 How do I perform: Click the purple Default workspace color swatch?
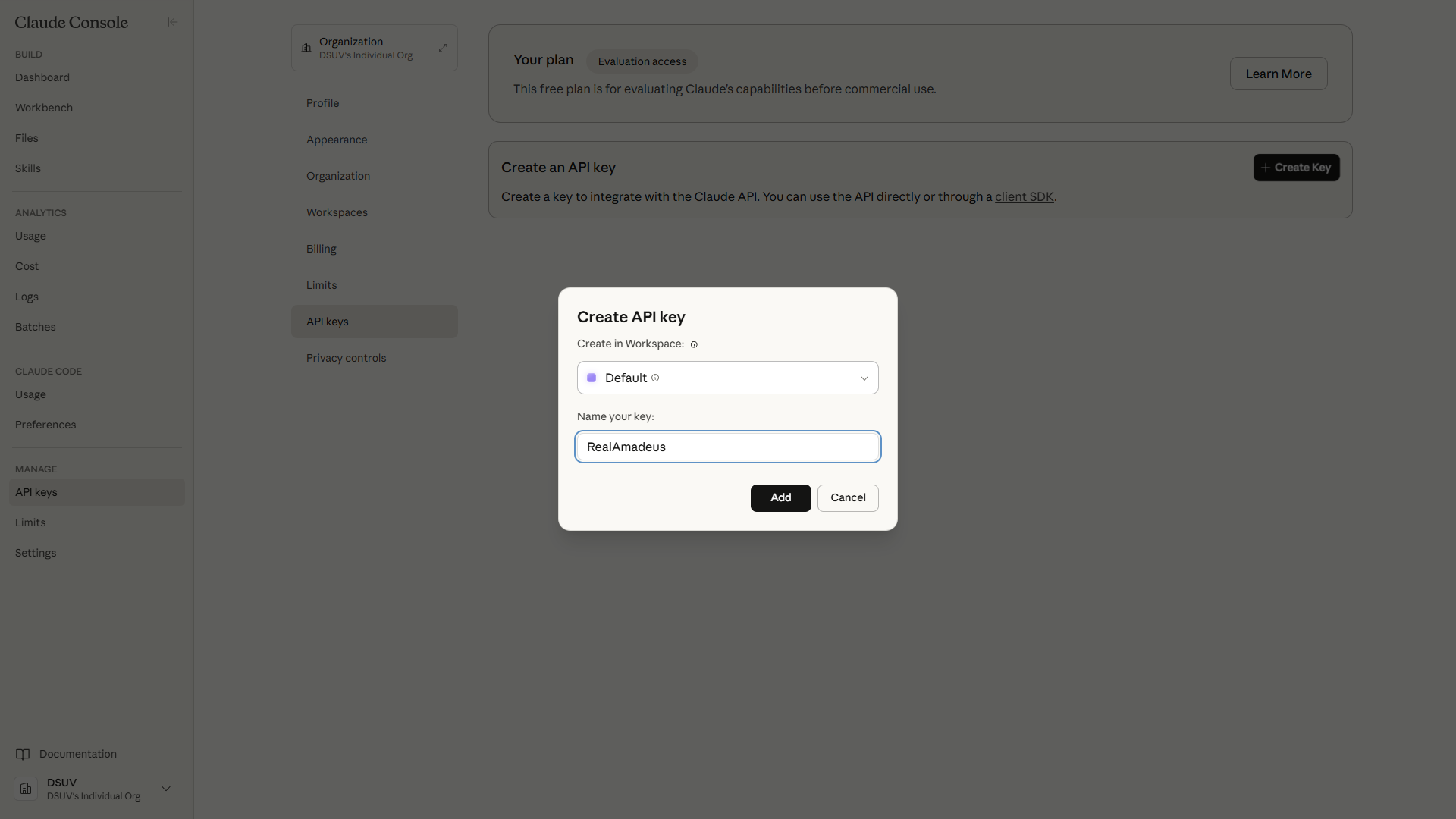[591, 378]
